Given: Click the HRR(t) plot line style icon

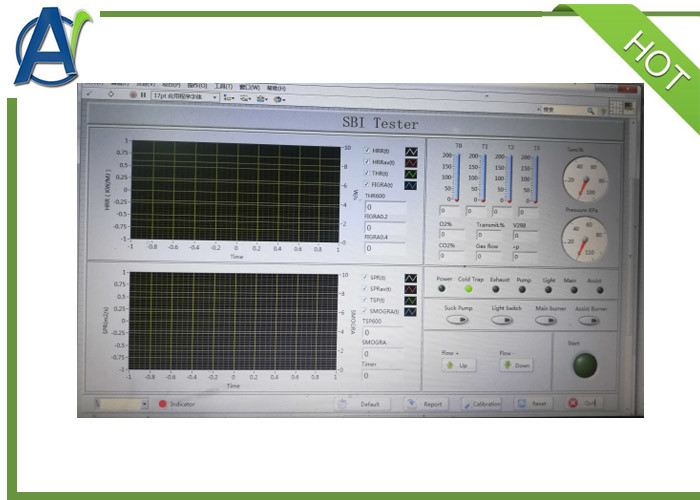Looking at the screenshot, I should pyautogui.click(x=410, y=150).
